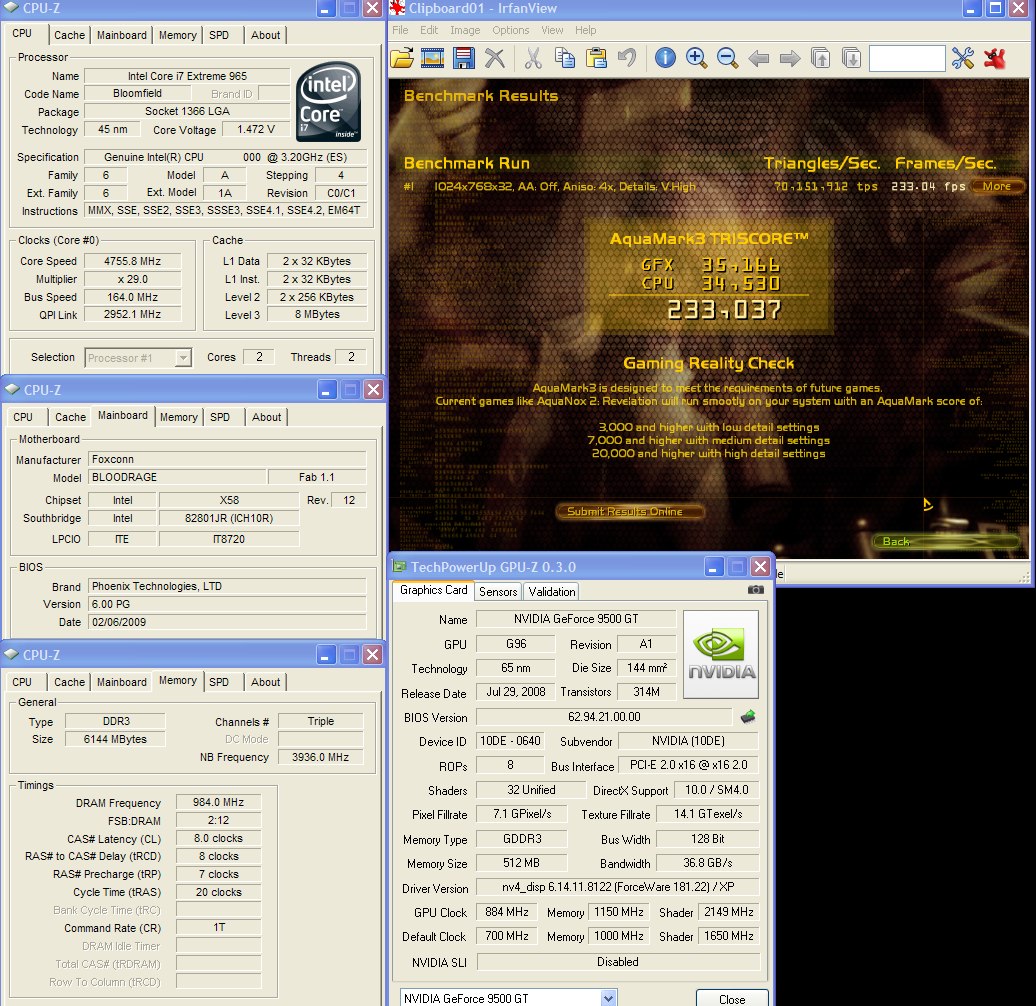Open the image Information icon
The width and height of the screenshot is (1036, 1006).
click(x=665, y=58)
